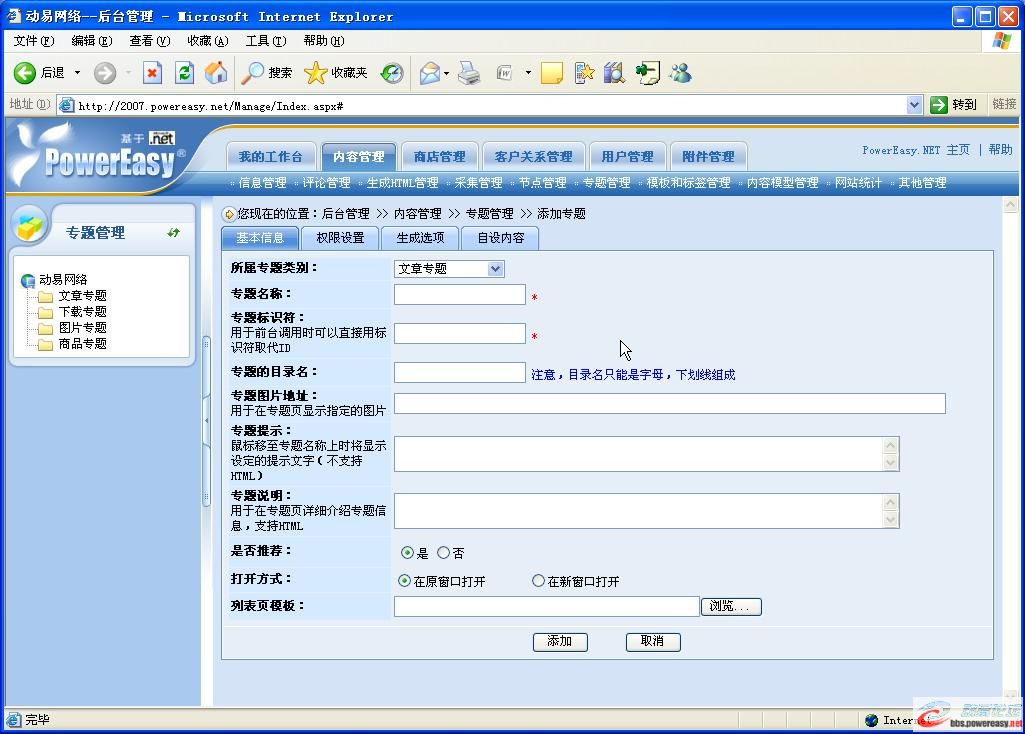Switch to the 权限设置 tab
The height and width of the screenshot is (734, 1025).
[x=339, y=237]
